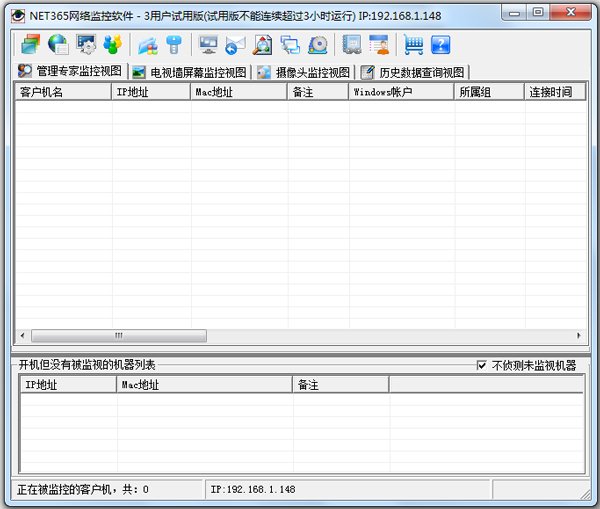
Task: Click the envelope with blue arrow icon
Action: (236, 44)
